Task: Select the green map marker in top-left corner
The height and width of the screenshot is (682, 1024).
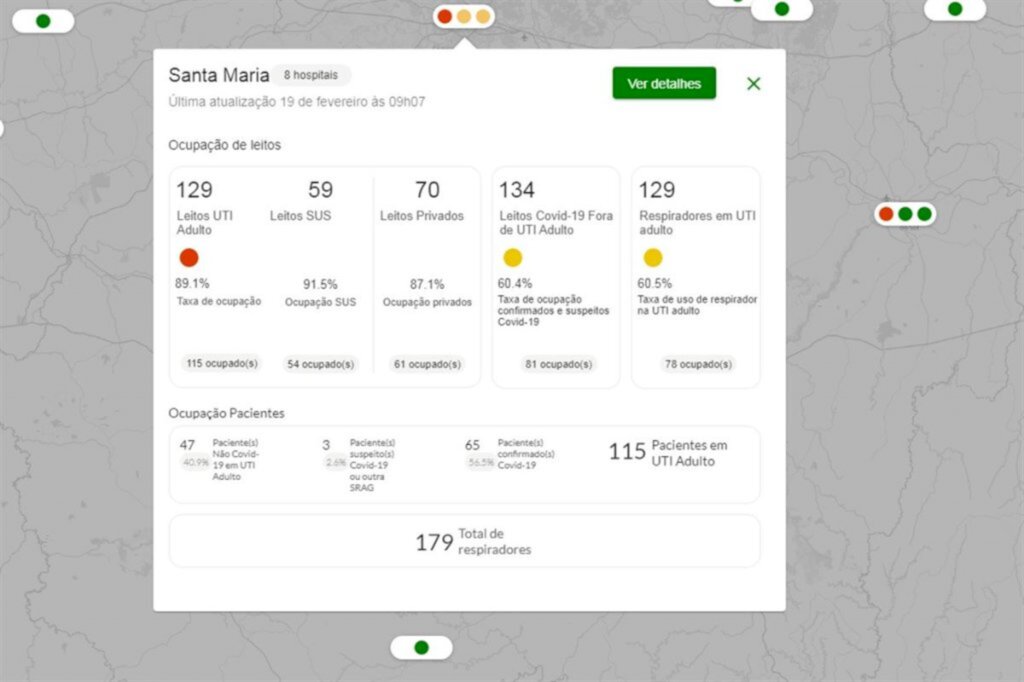Action: 43,21
